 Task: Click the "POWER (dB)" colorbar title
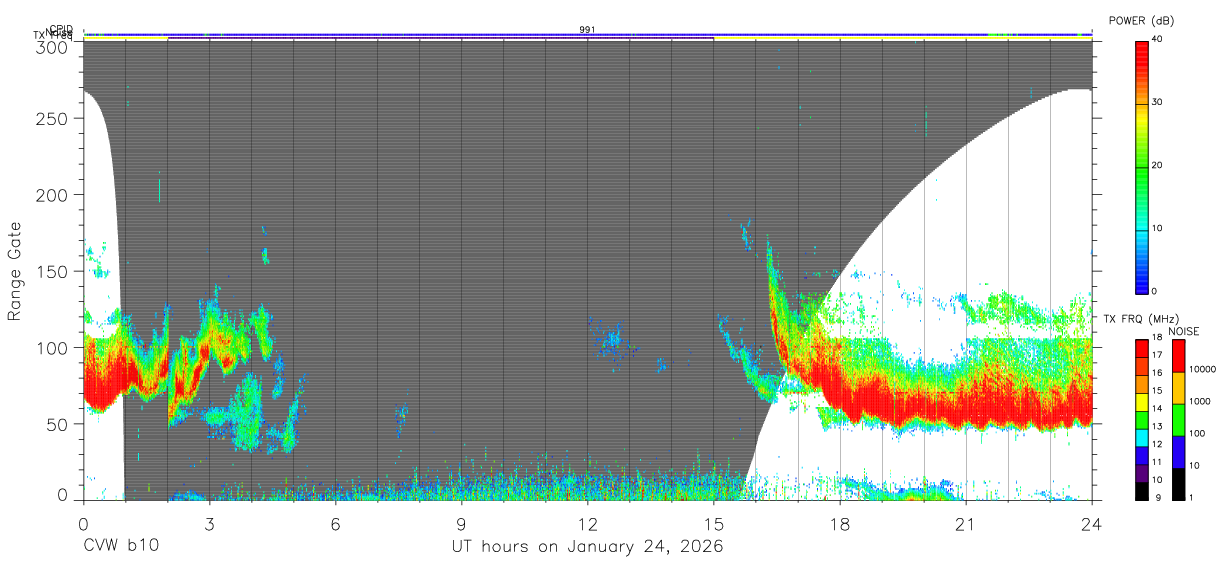coord(1140,21)
